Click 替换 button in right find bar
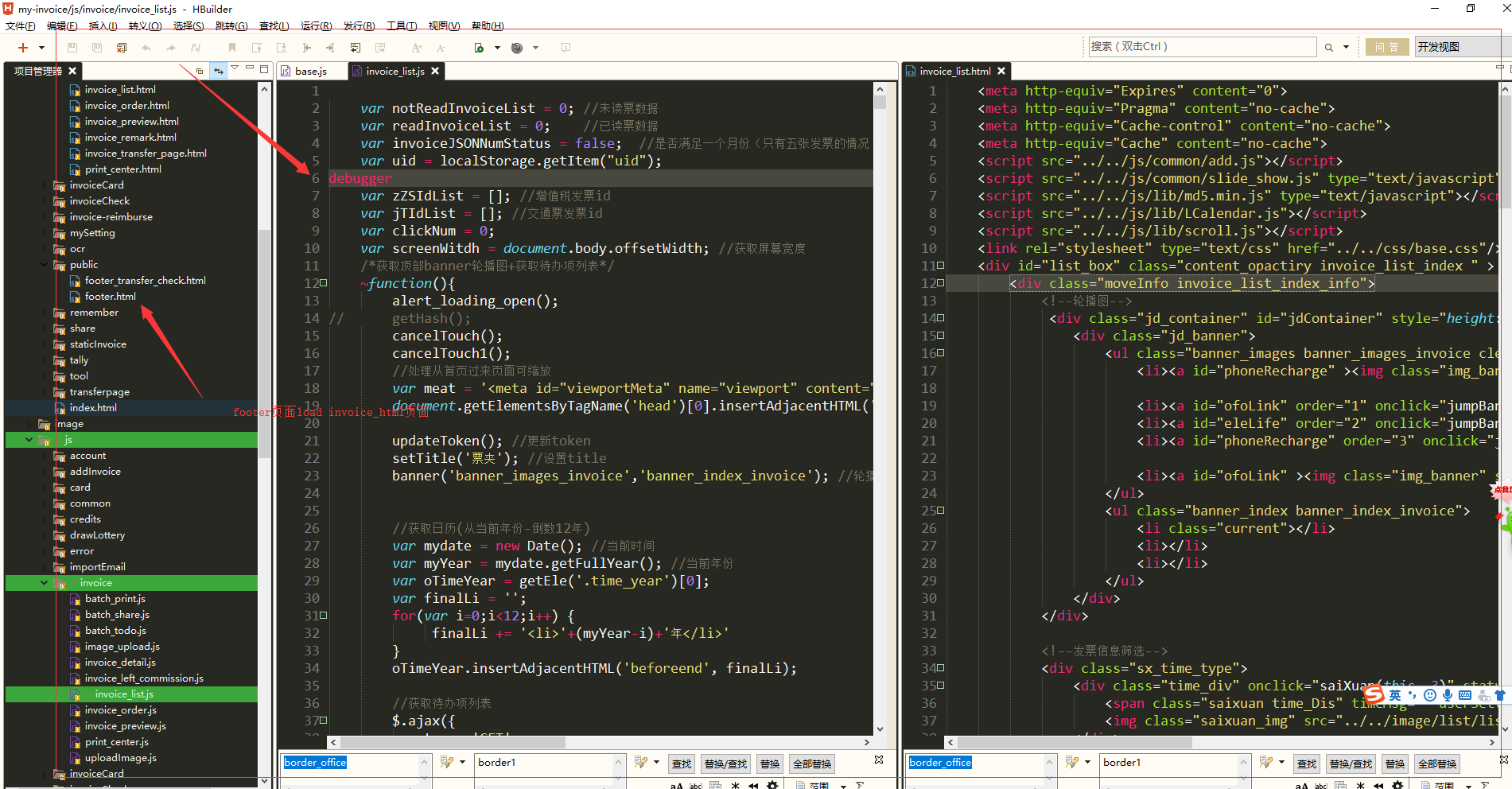 point(1395,764)
